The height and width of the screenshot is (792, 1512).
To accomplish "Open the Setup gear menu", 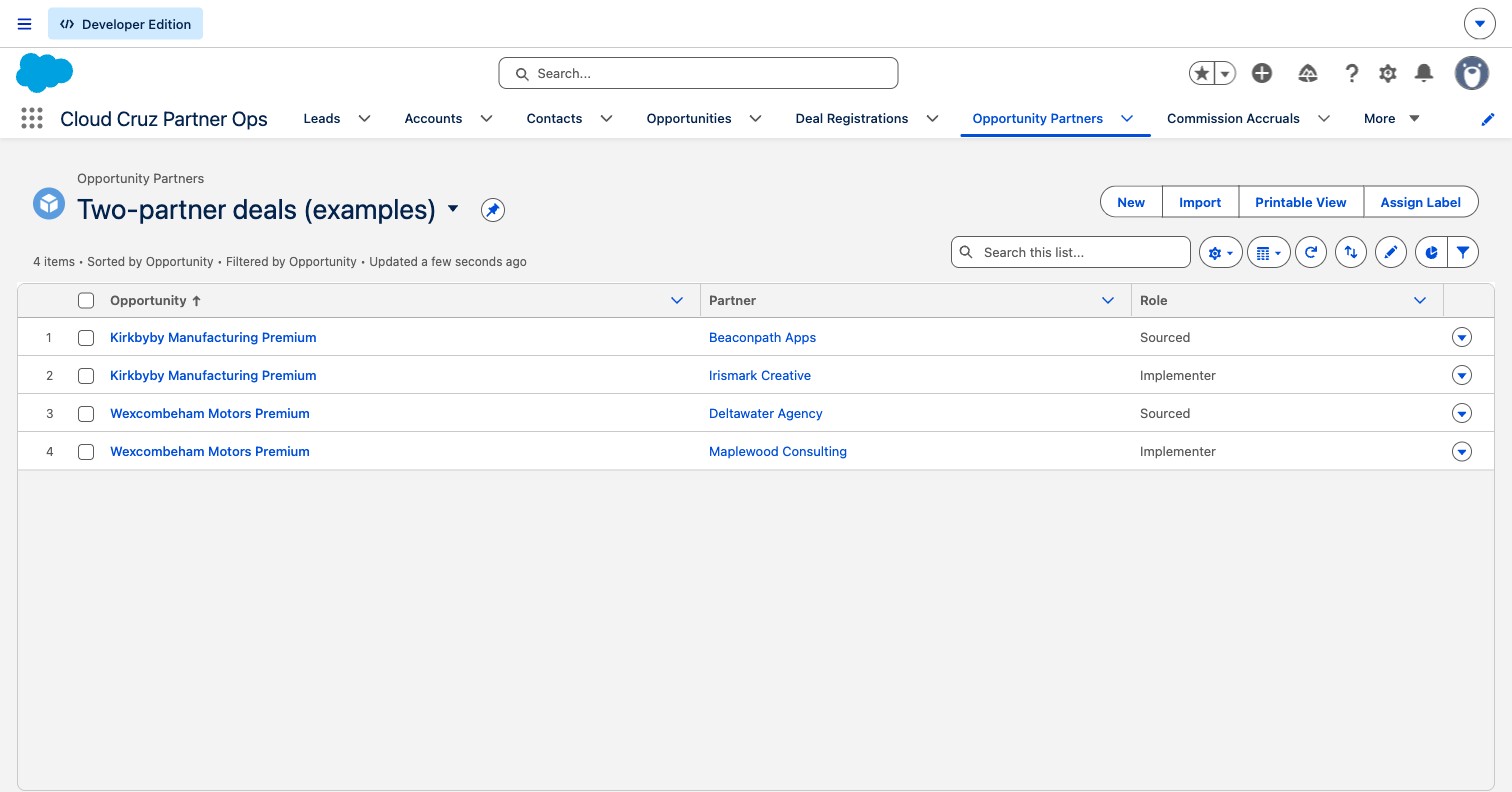I will [x=1387, y=73].
